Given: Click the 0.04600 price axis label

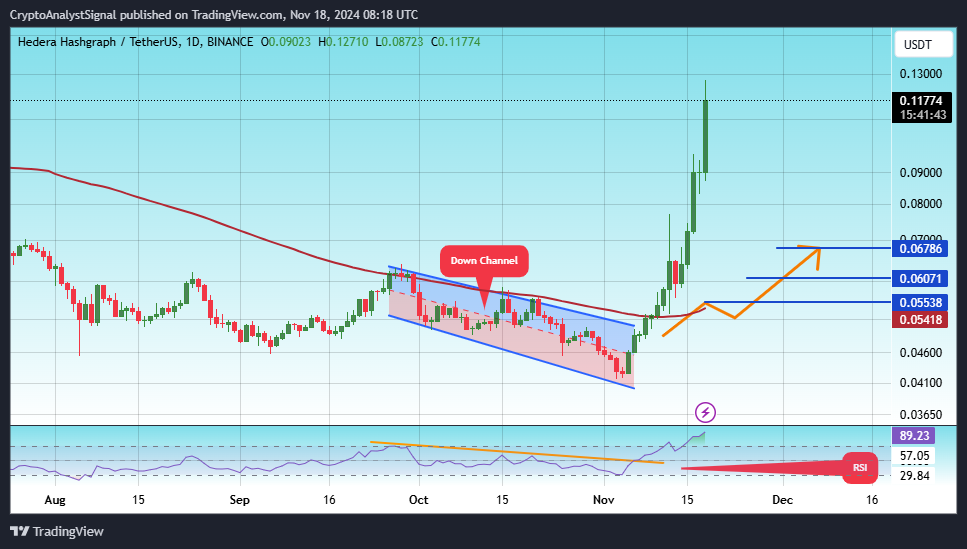Looking at the screenshot, I should pyautogui.click(x=921, y=353).
